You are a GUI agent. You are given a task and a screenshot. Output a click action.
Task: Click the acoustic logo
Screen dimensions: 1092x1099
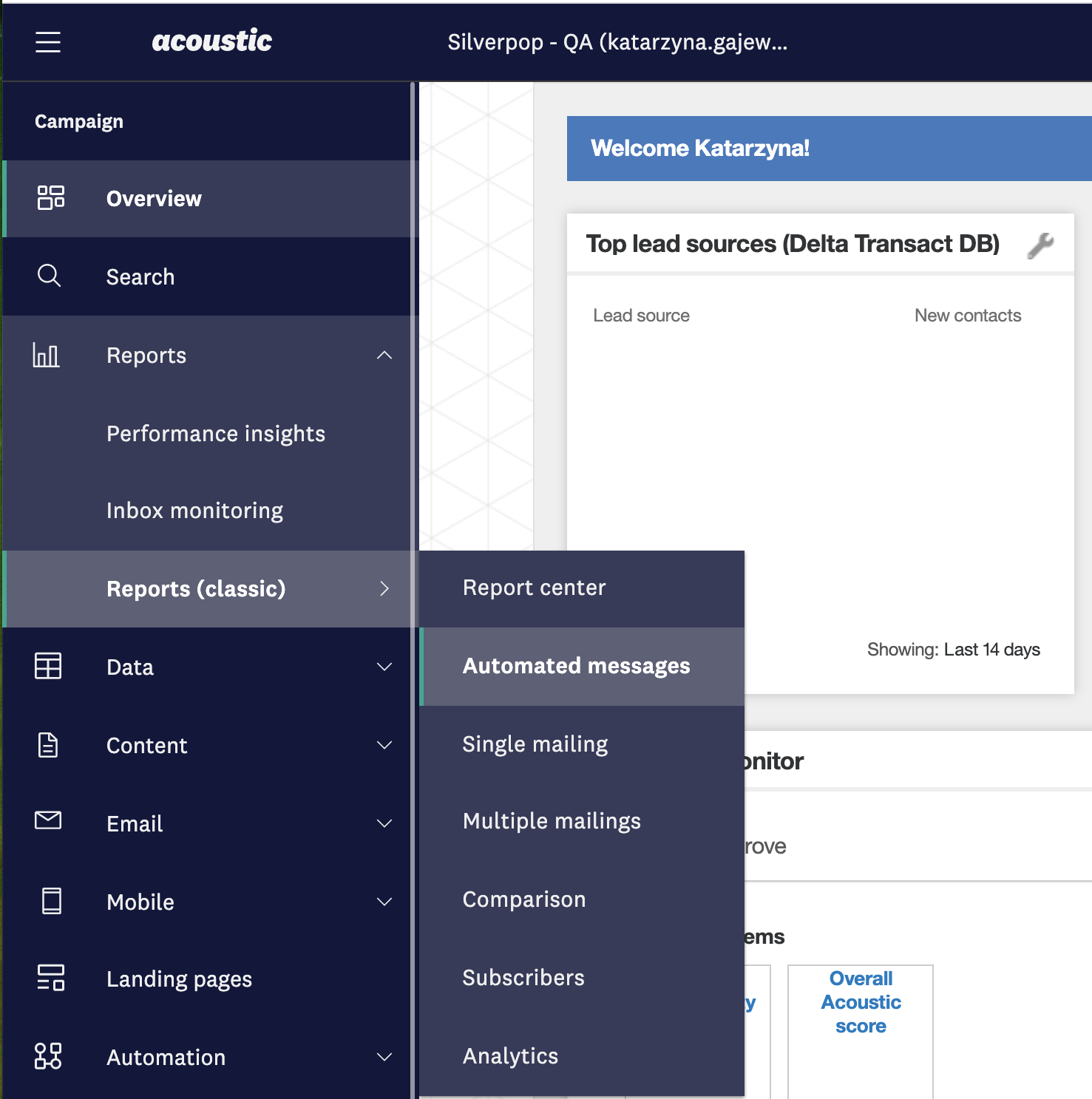(212, 41)
